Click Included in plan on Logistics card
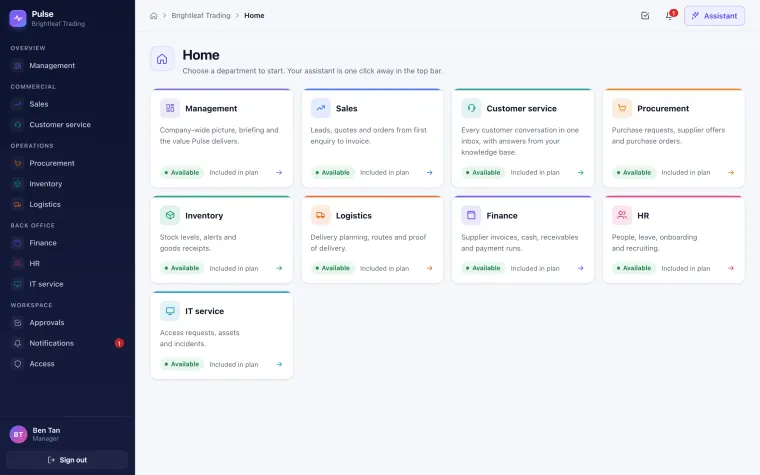 (384, 269)
